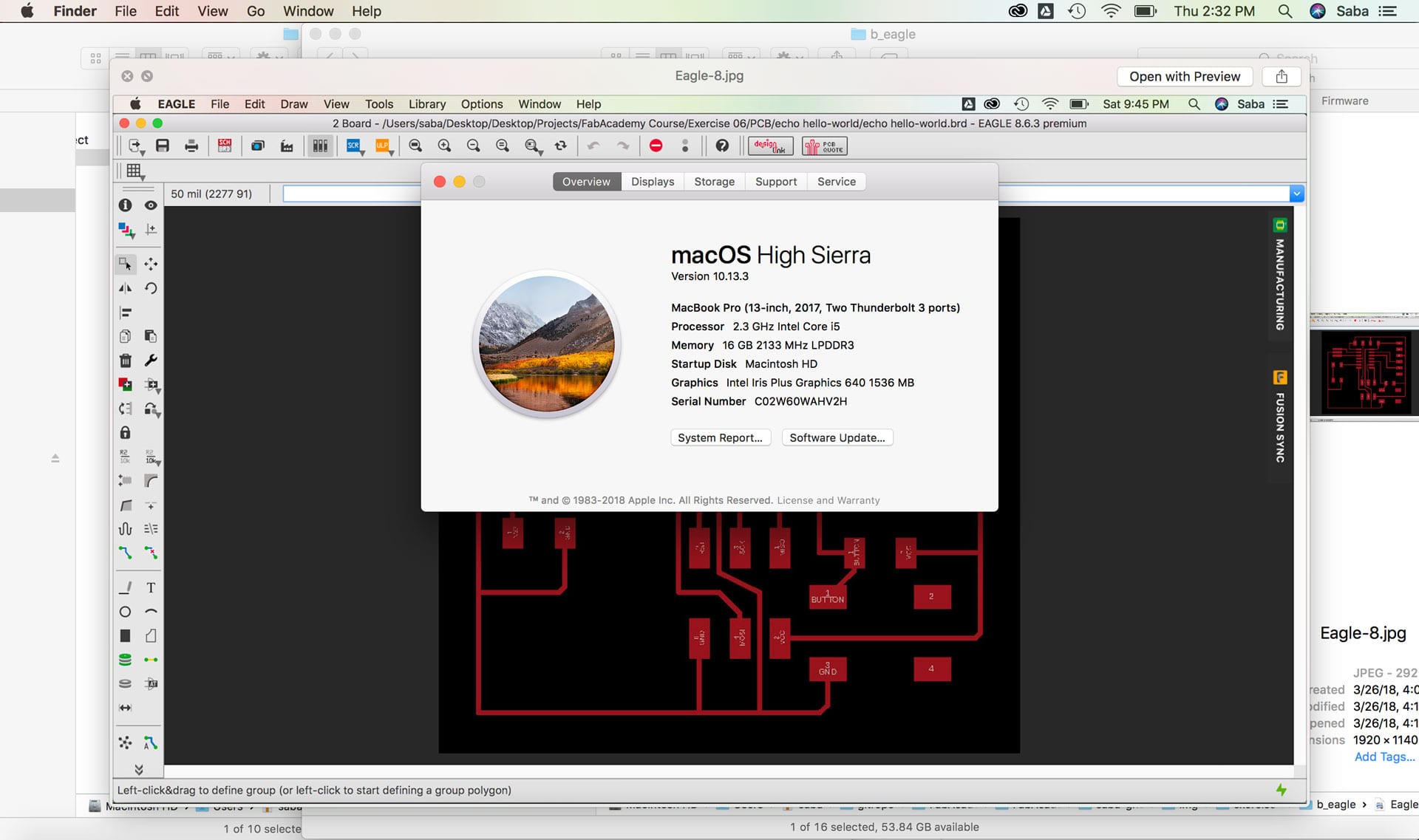
Task: Click the Undo arrow icon
Action: tap(593, 146)
